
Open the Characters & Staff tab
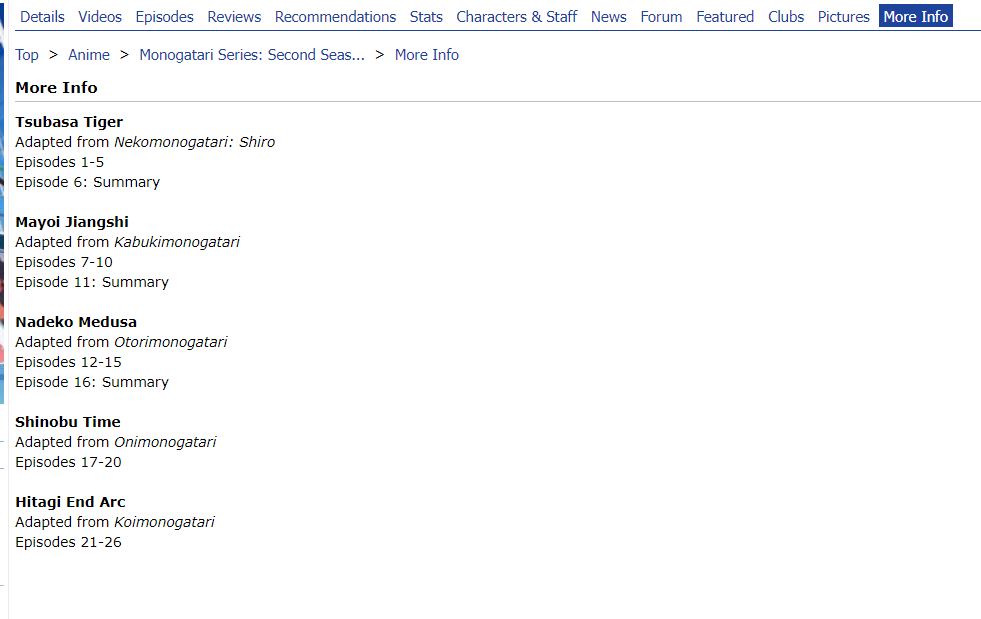coord(516,17)
